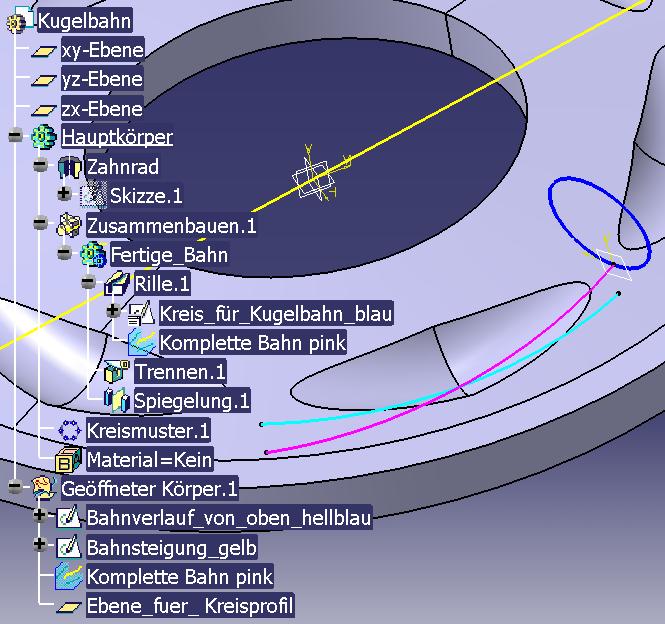This screenshot has width=665, height=624.
Task: Expand the Kreis_für_Kugelbahn_blau node
Action: pos(112,310)
